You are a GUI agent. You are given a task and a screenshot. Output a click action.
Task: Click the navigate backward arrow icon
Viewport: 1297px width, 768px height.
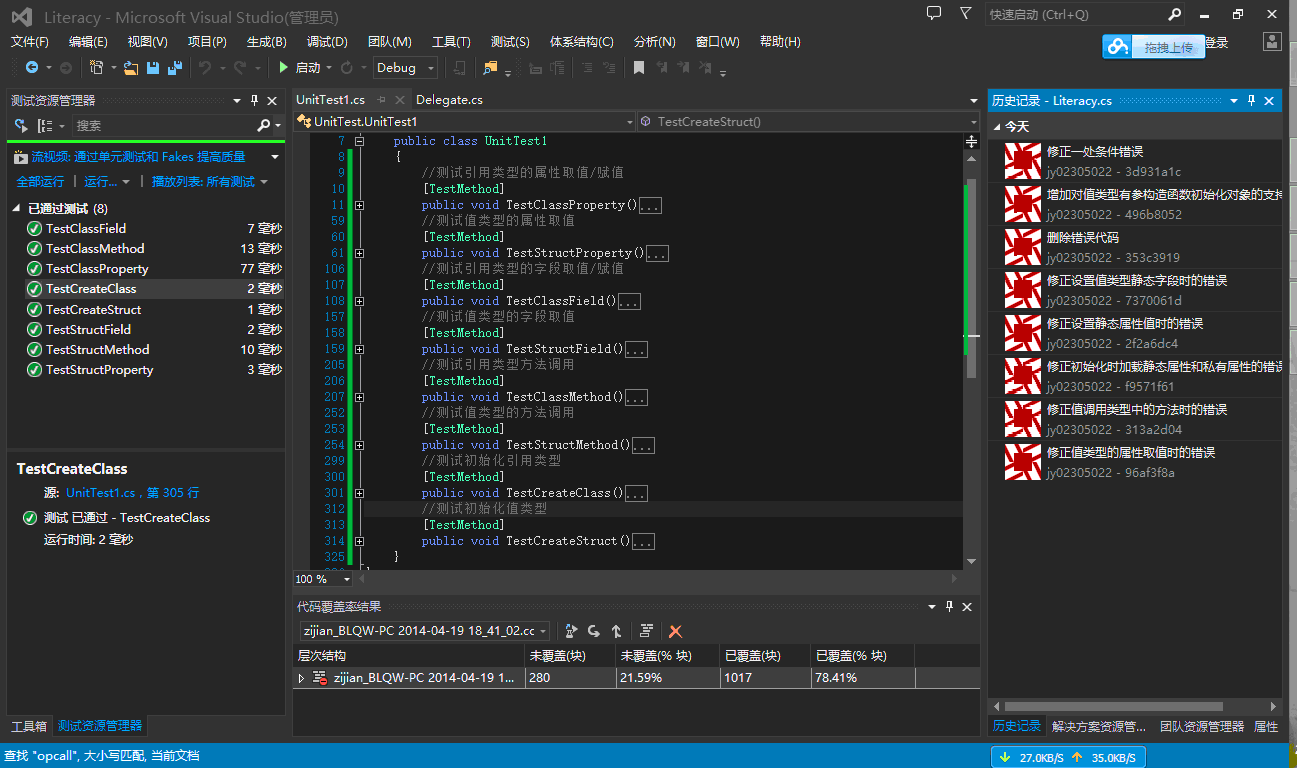[x=31, y=67]
